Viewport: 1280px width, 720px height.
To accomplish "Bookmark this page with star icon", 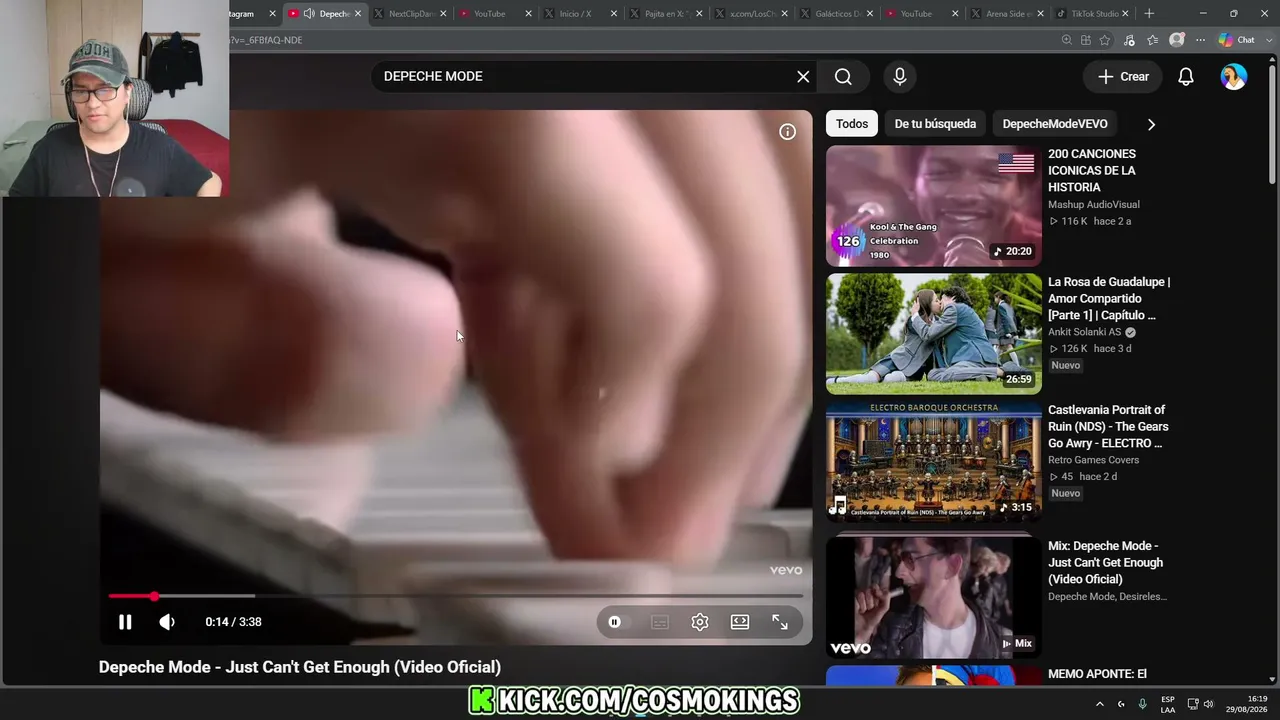I will coord(1105,40).
